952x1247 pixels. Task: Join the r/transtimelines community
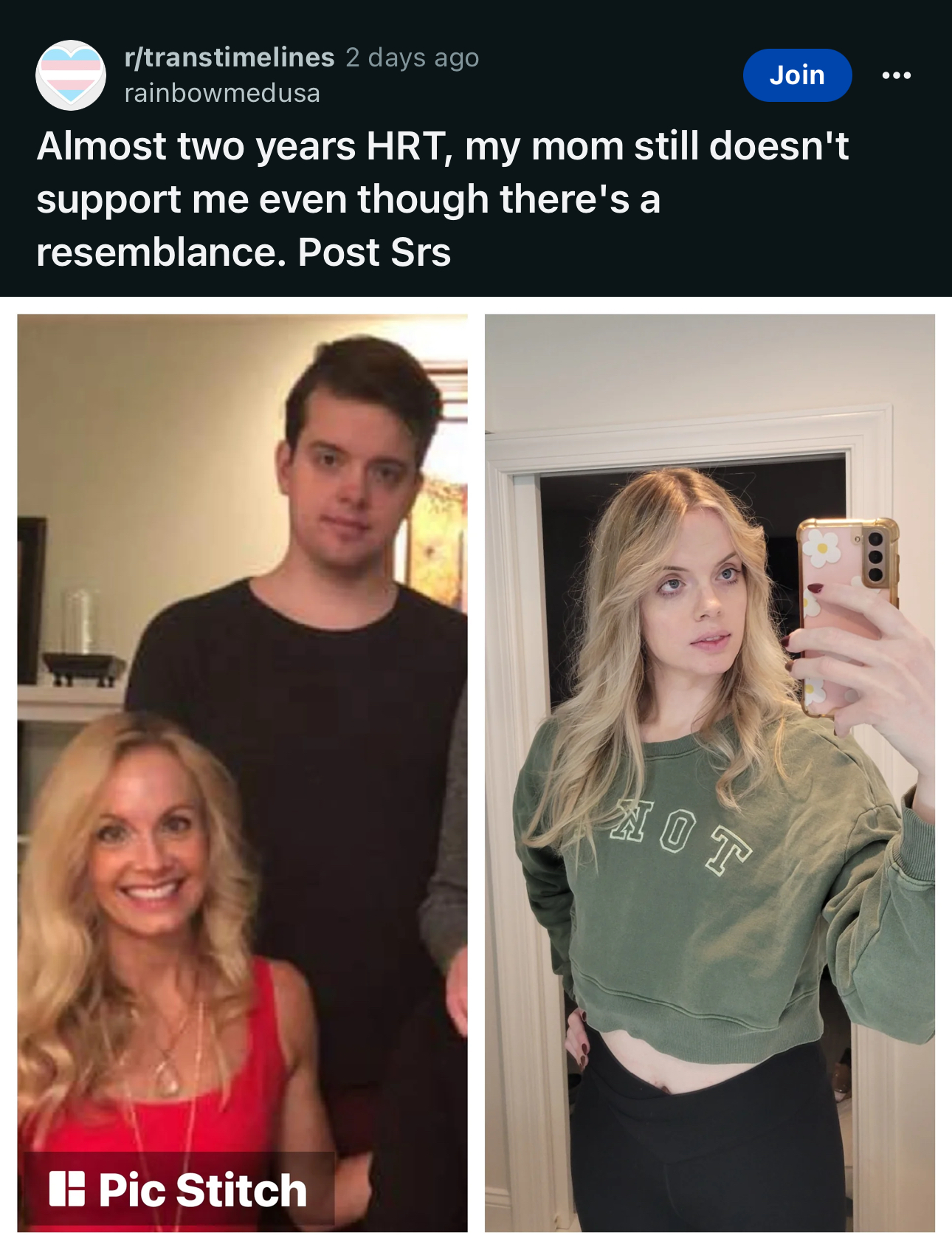(797, 75)
